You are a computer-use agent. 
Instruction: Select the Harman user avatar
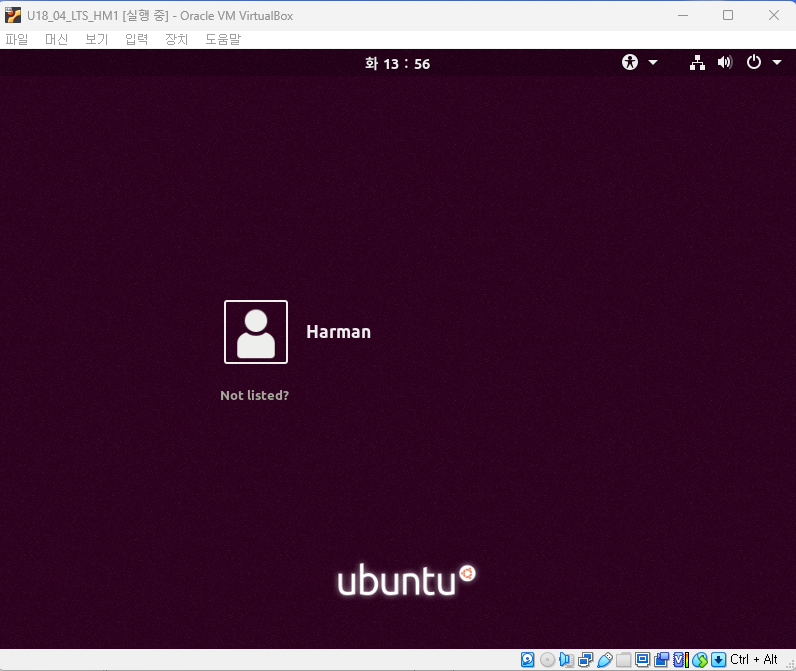pyautogui.click(x=256, y=332)
